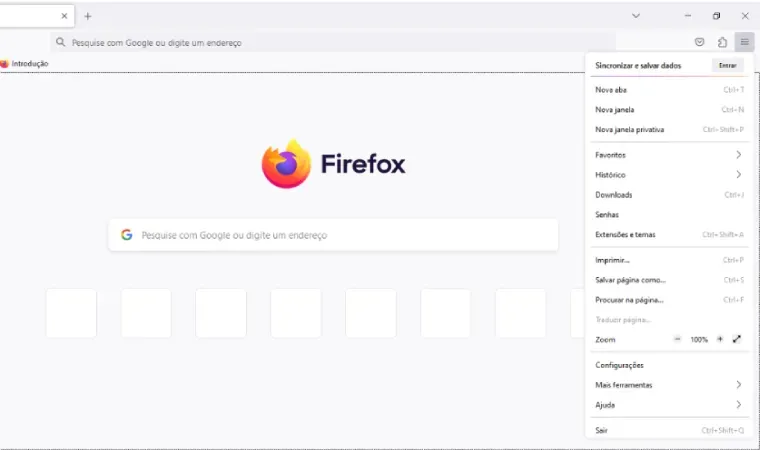
Task: Select Imprimir... menu item
Action: tap(669, 260)
